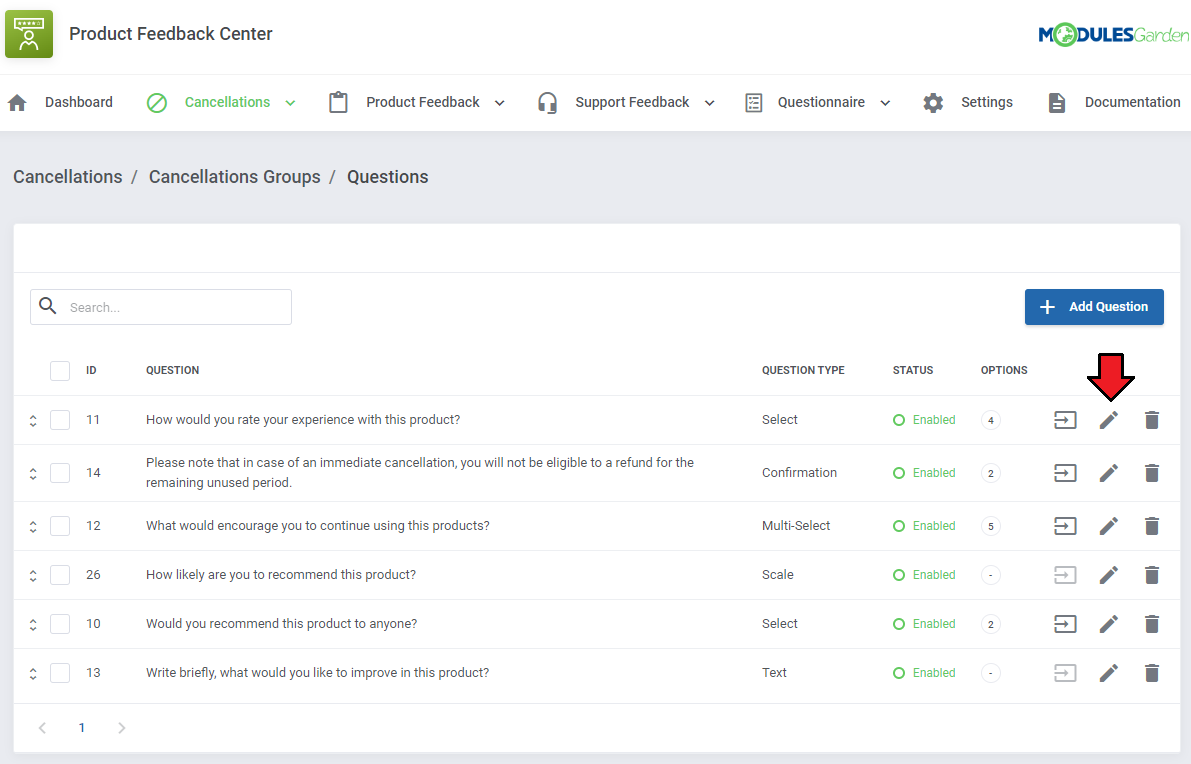Edit question 26 with pencil icon

coord(1108,575)
